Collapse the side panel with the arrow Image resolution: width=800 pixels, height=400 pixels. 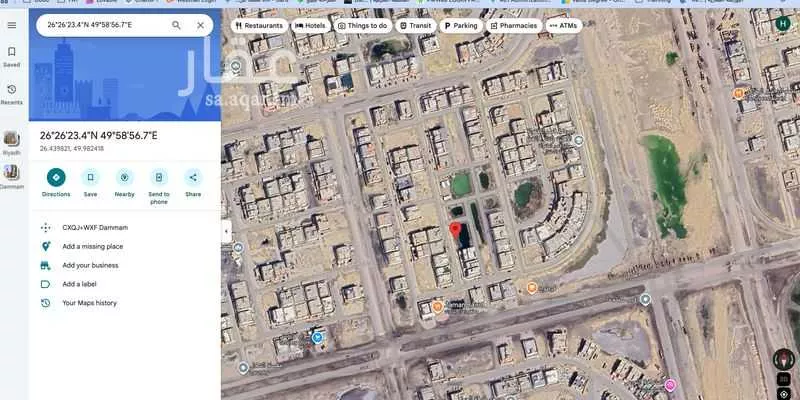pos(226,231)
